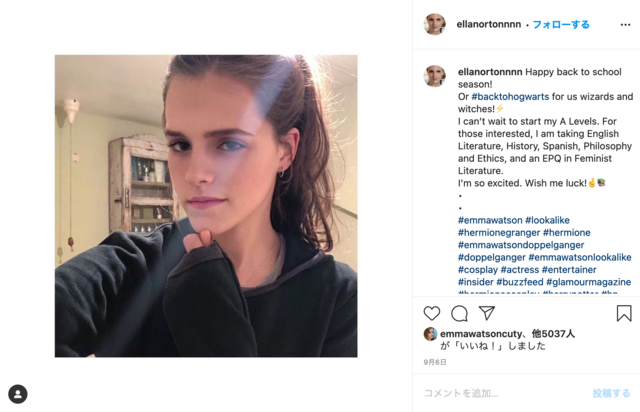
Task: Open the #emmawatsondoppelganger hashtag
Action: [x=521, y=245]
